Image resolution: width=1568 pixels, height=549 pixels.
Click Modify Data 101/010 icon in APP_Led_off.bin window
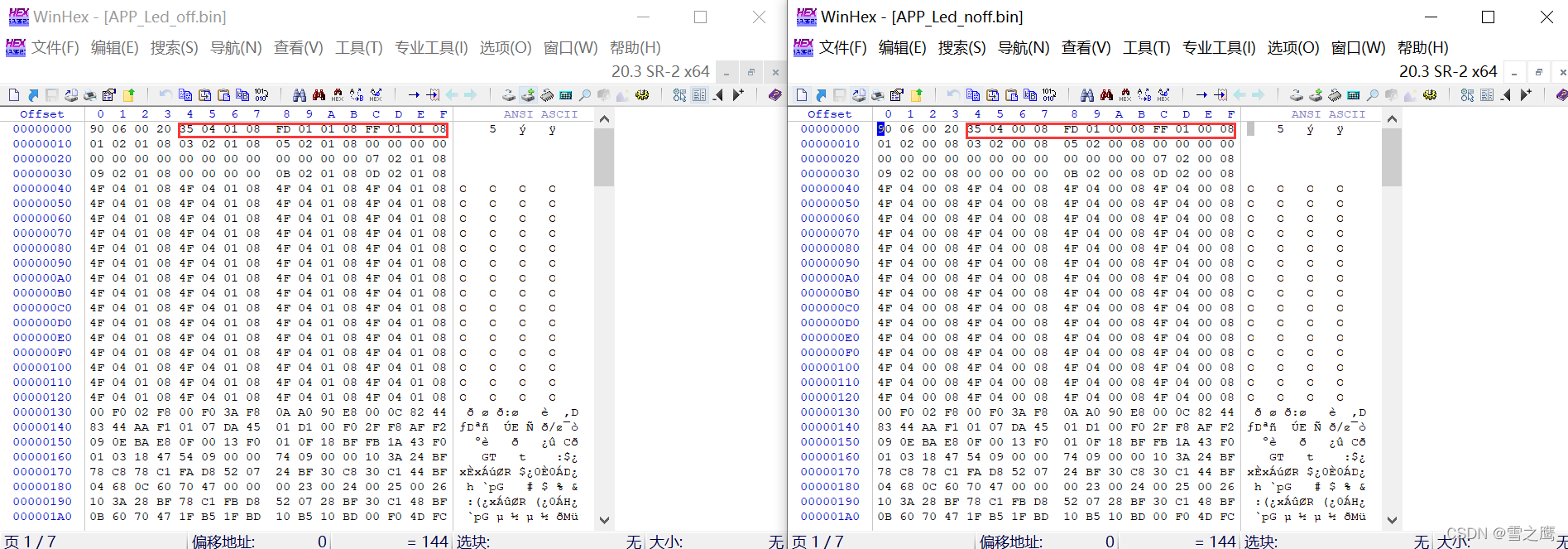click(x=261, y=95)
